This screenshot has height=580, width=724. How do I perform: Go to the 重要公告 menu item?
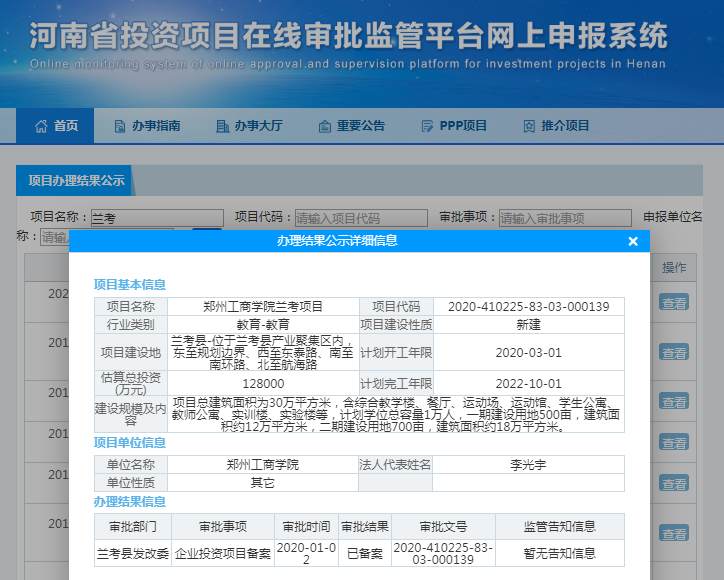360,126
